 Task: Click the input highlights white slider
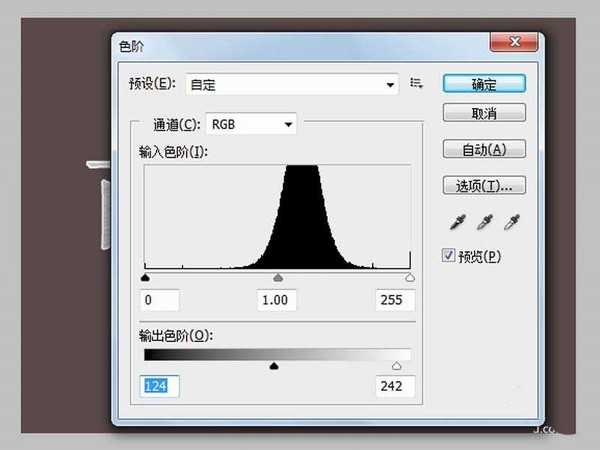(x=410, y=277)
